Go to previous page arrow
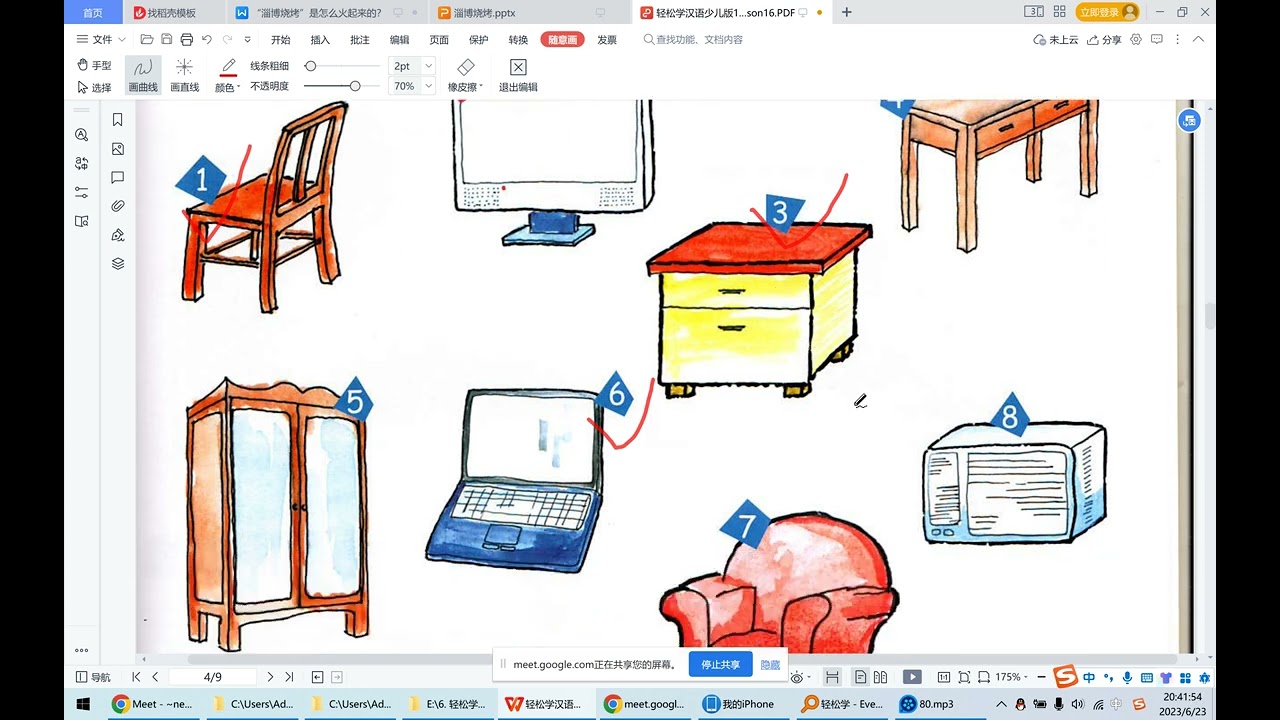The width and height of the screenshot is (1280, 720). (x=155, y=677)
